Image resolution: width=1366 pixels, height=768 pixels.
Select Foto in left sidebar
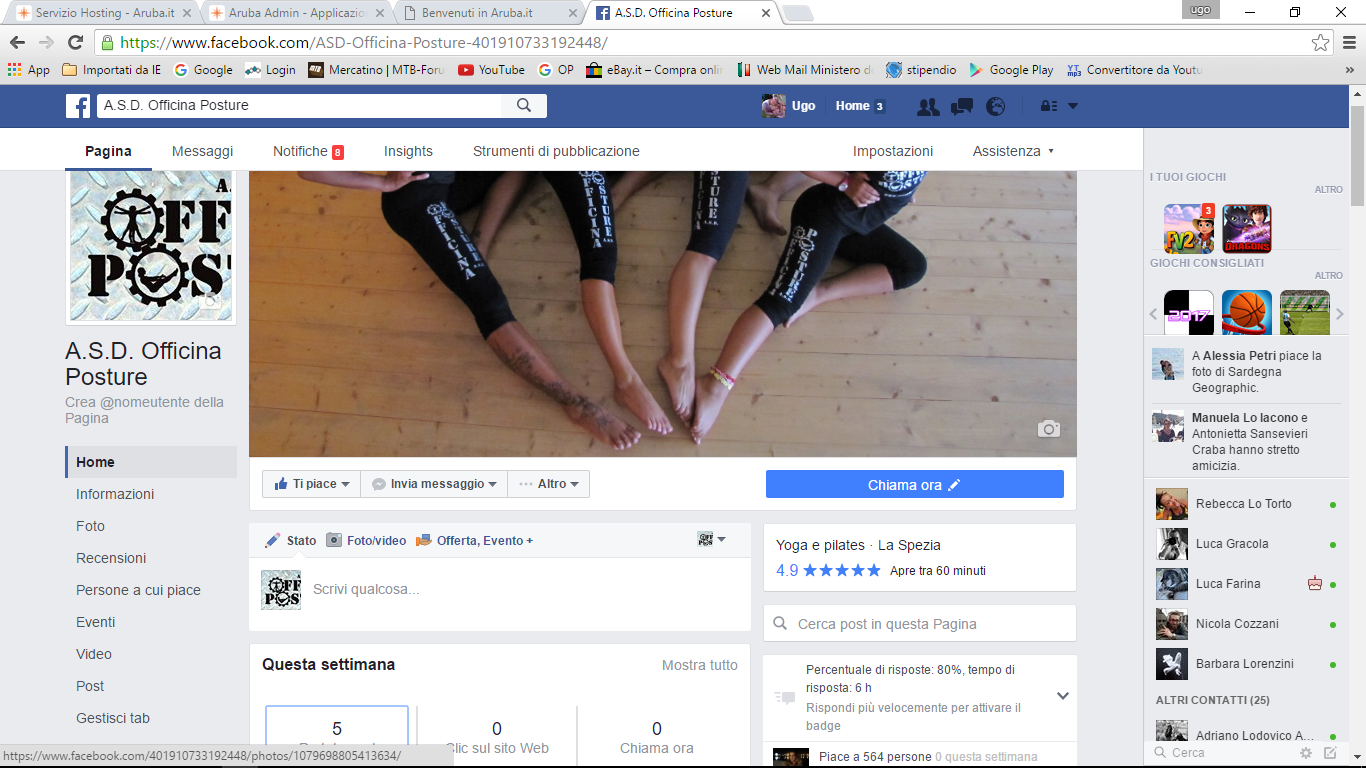pyautogui.click(x=90, y=526)
